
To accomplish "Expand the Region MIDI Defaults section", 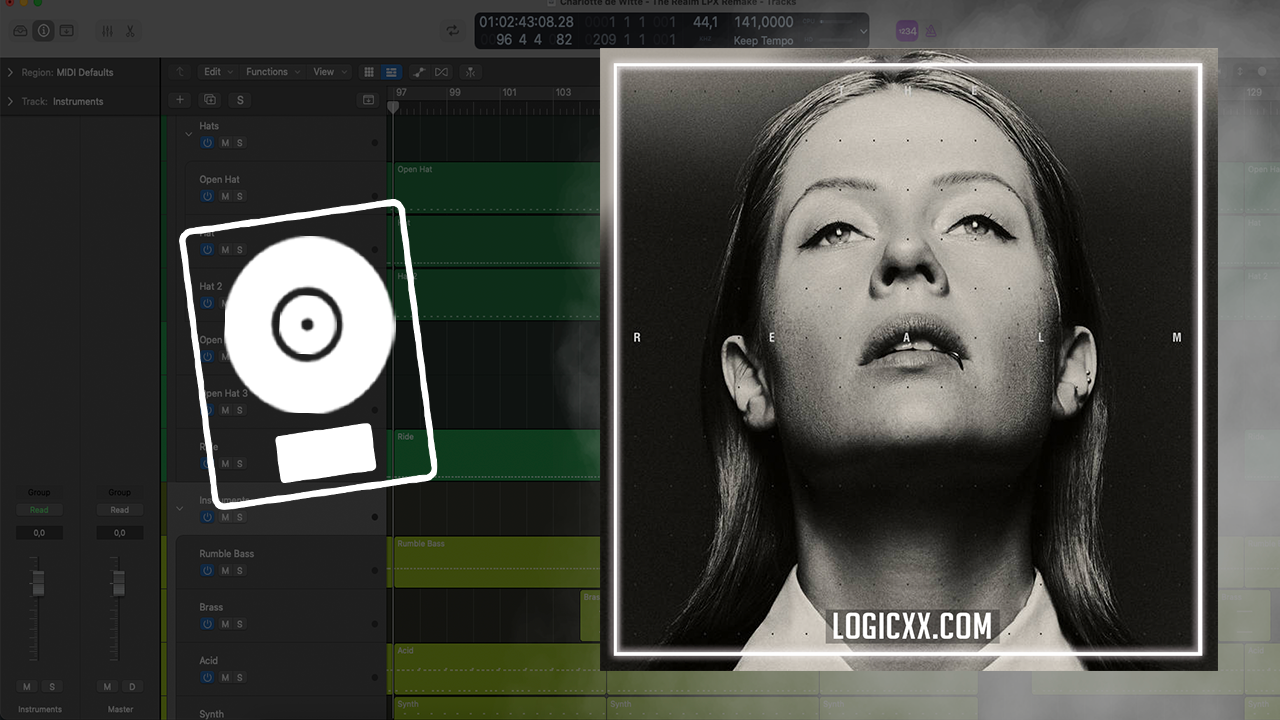I will click(10, 72).
